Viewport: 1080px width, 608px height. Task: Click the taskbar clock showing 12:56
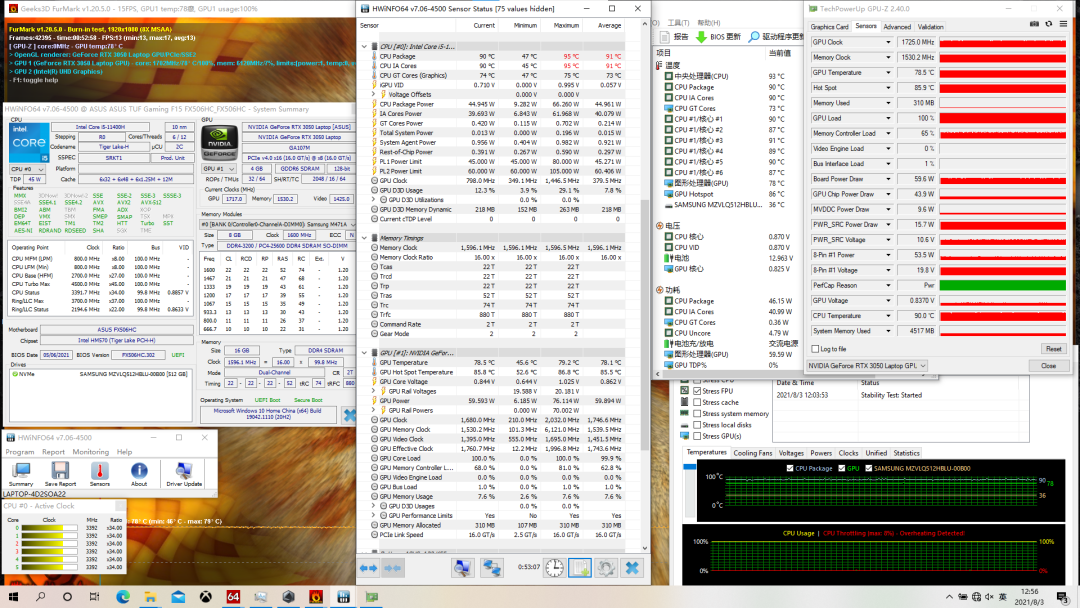(x=1030, y=597)
